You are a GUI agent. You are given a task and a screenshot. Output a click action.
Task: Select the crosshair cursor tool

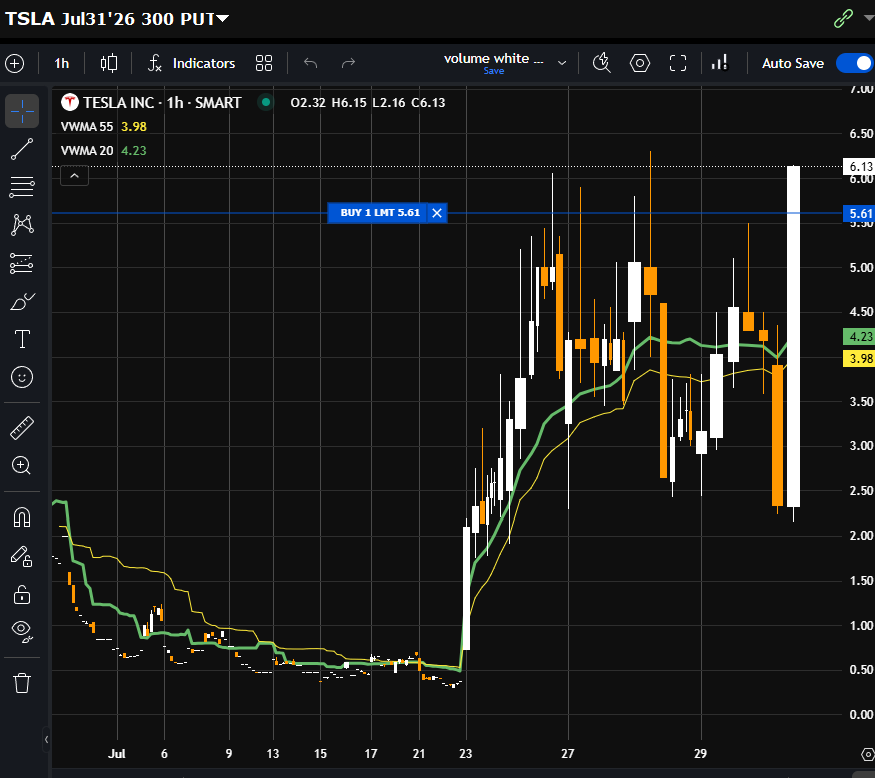point(22,111)
